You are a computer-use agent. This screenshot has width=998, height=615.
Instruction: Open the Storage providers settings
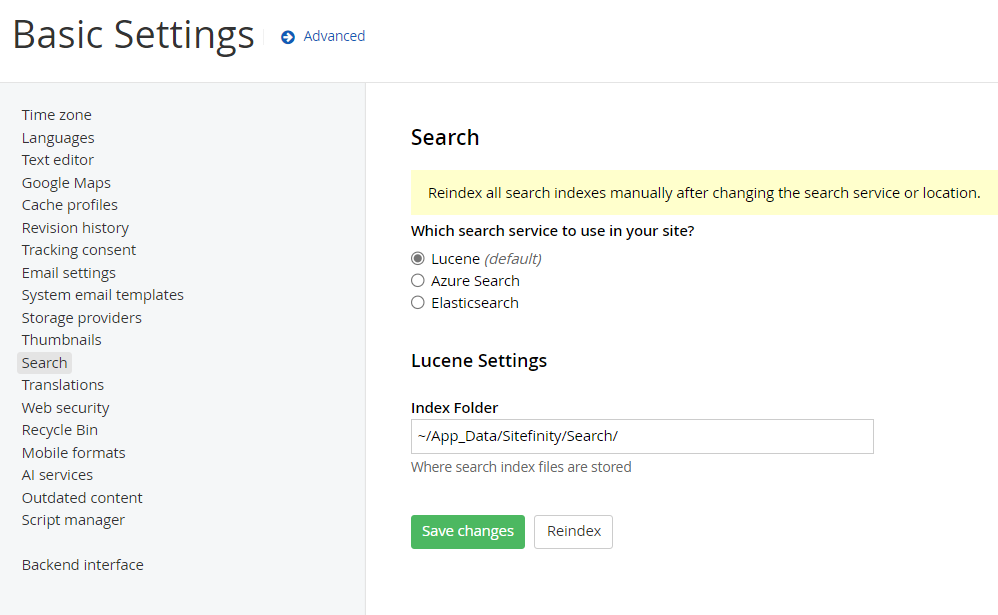81,317
